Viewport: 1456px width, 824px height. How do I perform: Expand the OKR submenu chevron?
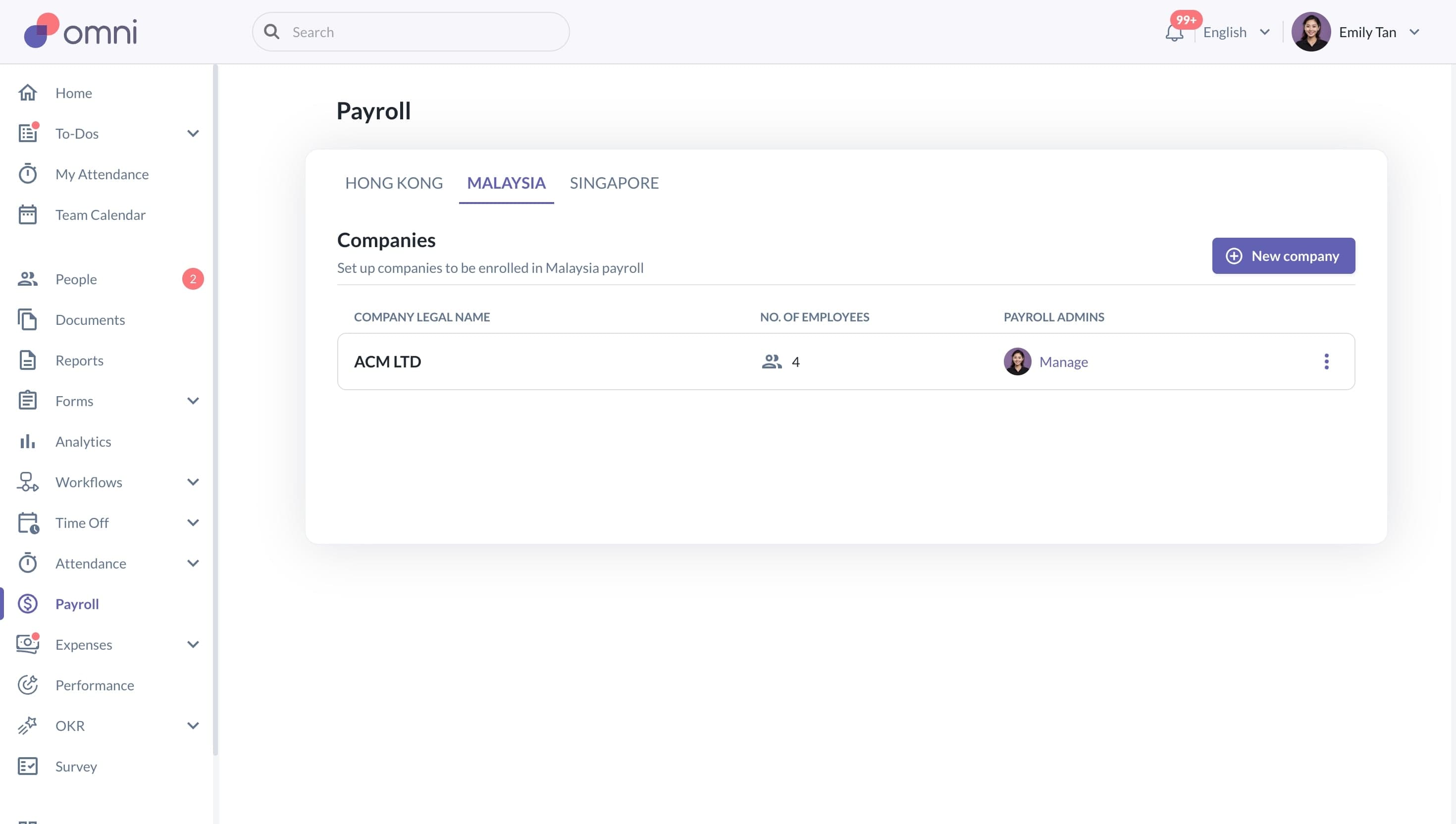pyautogui.click(x=193, y=725)
